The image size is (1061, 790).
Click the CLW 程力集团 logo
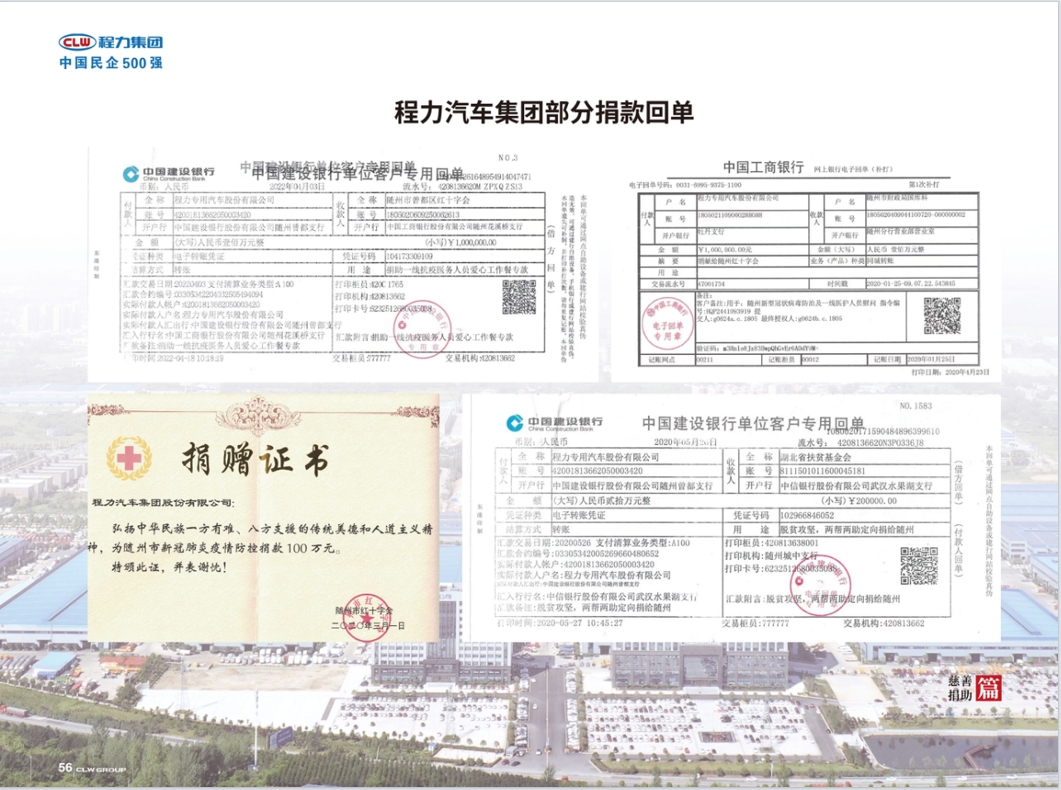pyautogui.click(x=110, y=42)
